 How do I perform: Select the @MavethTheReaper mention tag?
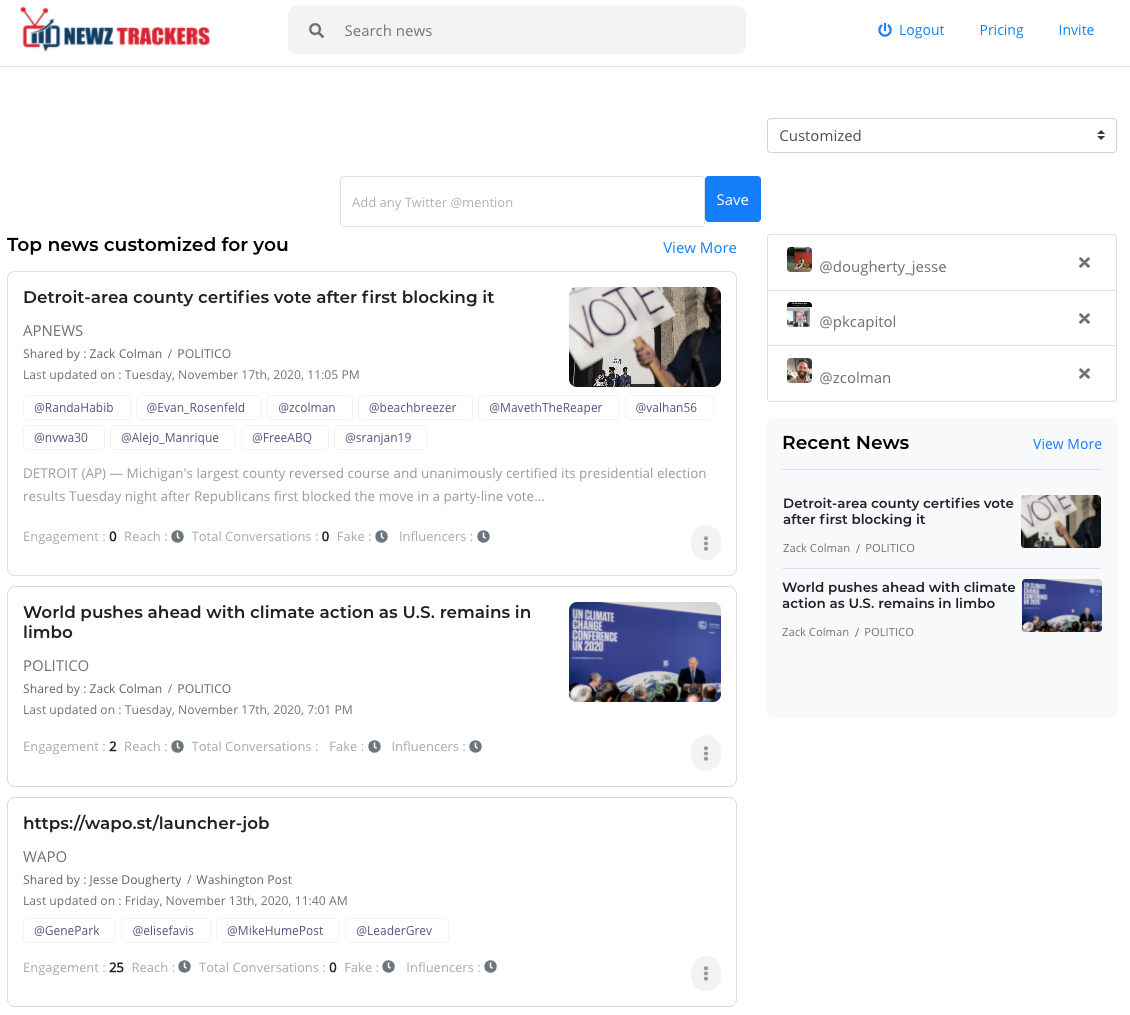(548, 408)
